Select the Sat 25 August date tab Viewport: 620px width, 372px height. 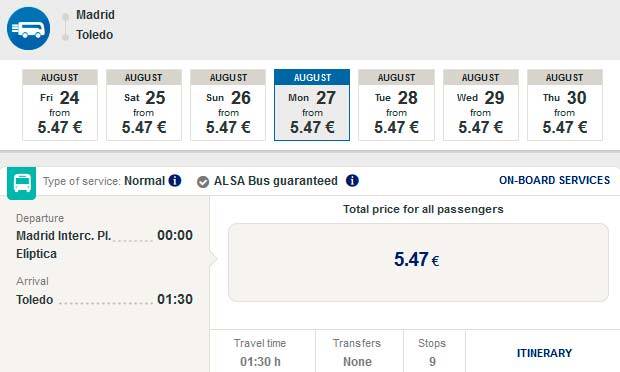click(x=144, y=105)
